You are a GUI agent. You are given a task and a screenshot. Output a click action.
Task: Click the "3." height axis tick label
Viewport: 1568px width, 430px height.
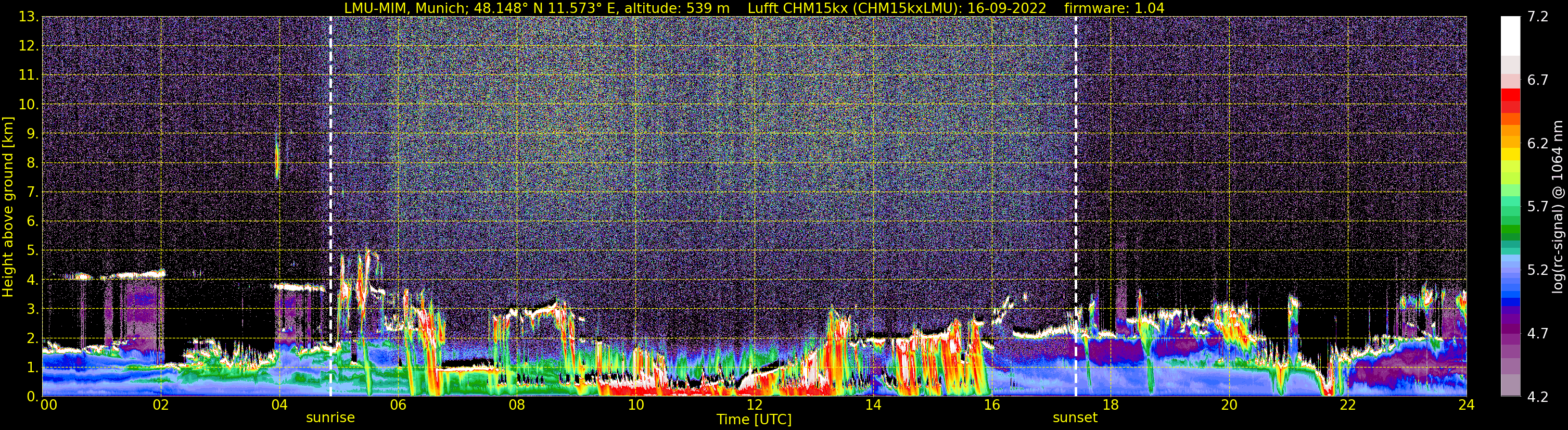32,309
